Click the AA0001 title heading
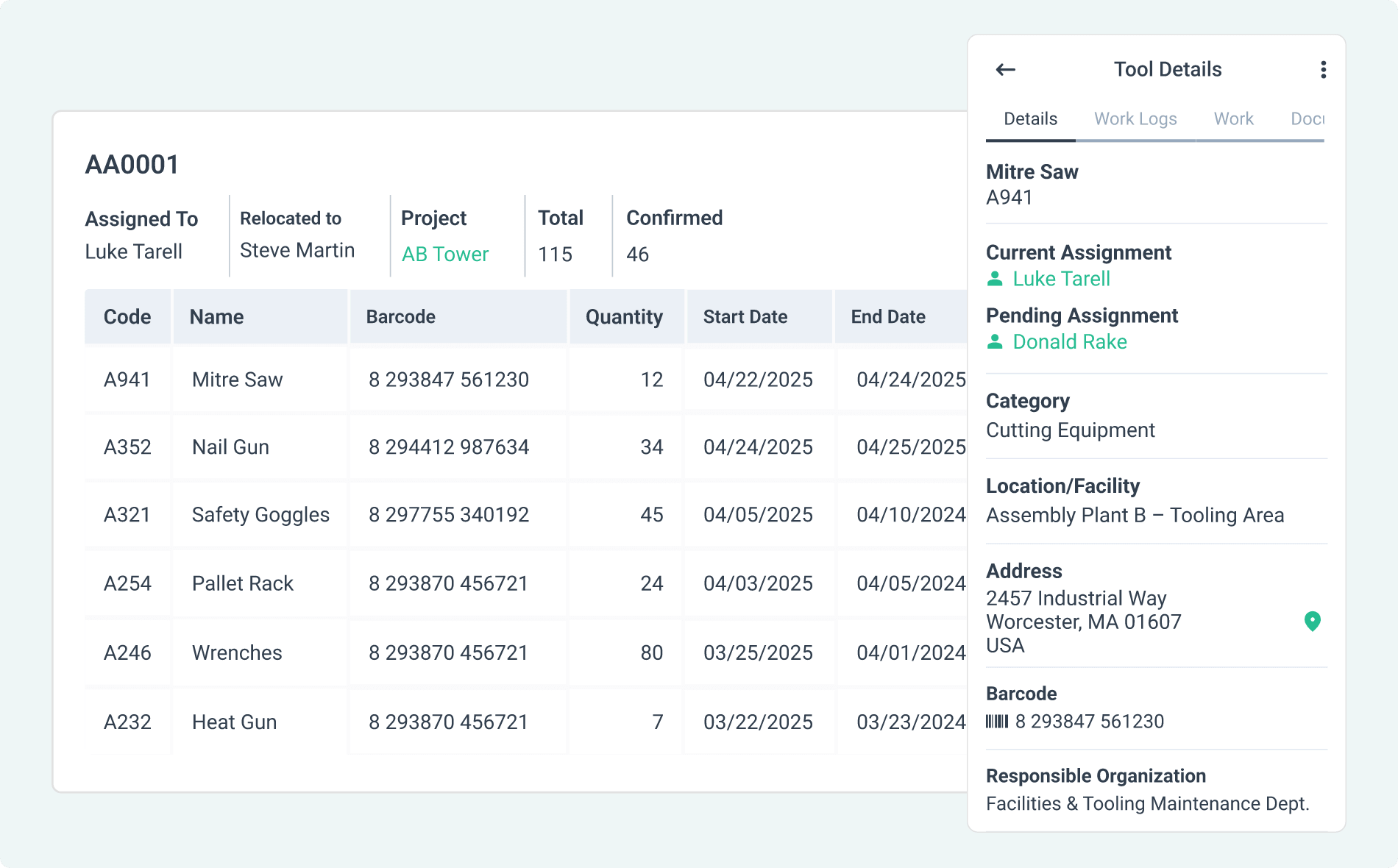The width and height of the screenshot is (1398, 868). pyautogui.click(x=131, y=164)
